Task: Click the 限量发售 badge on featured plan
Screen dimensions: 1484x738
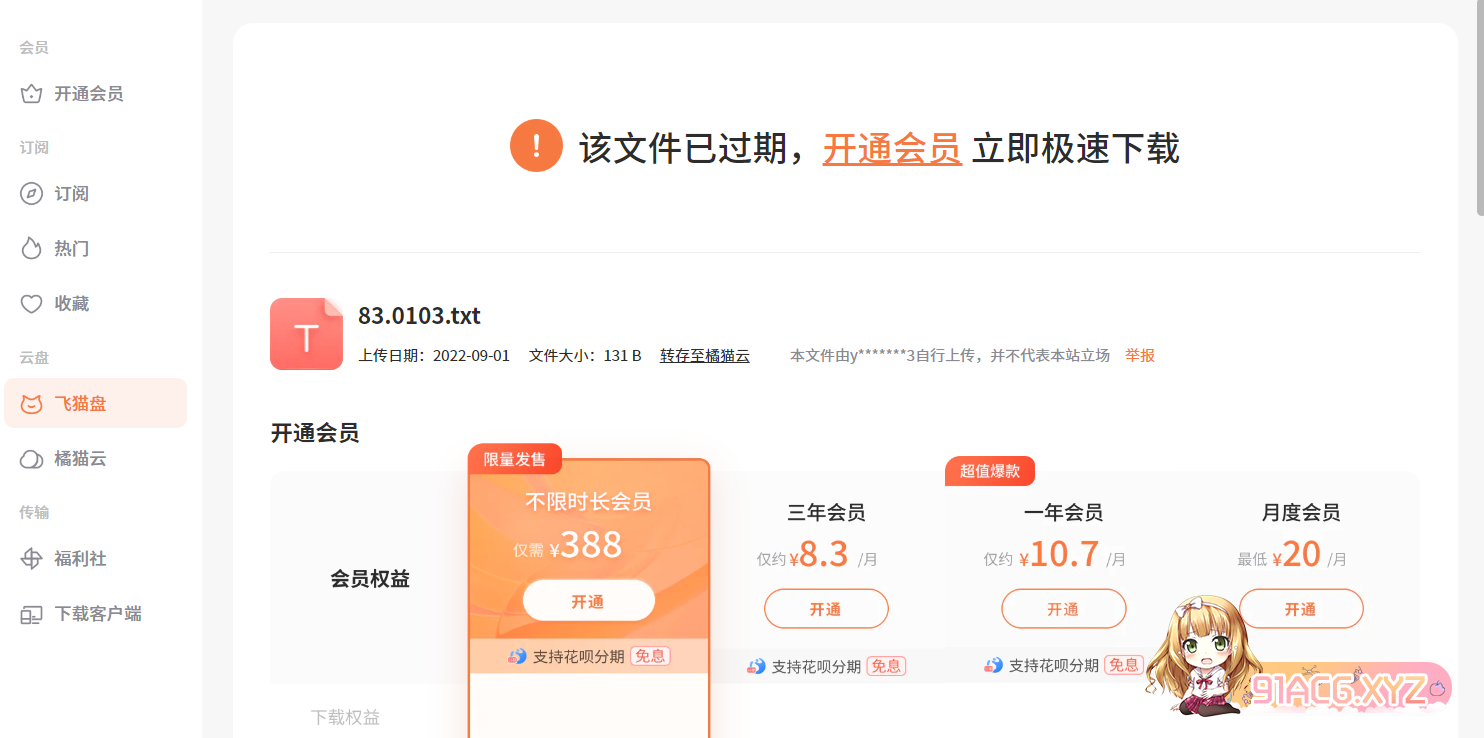Action: coord(515,459)
